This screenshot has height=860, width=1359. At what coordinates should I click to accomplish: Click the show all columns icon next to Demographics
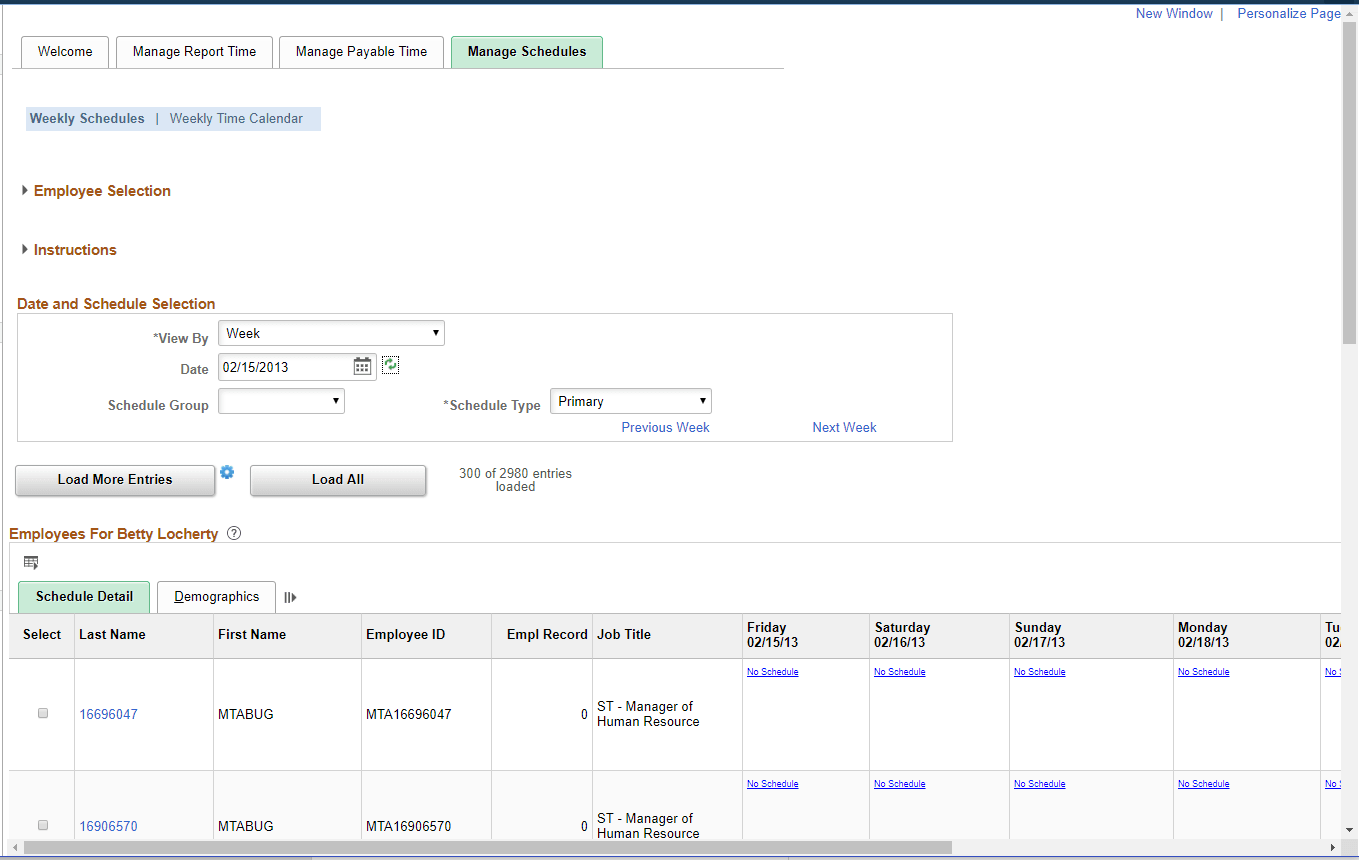coord(289,596)
